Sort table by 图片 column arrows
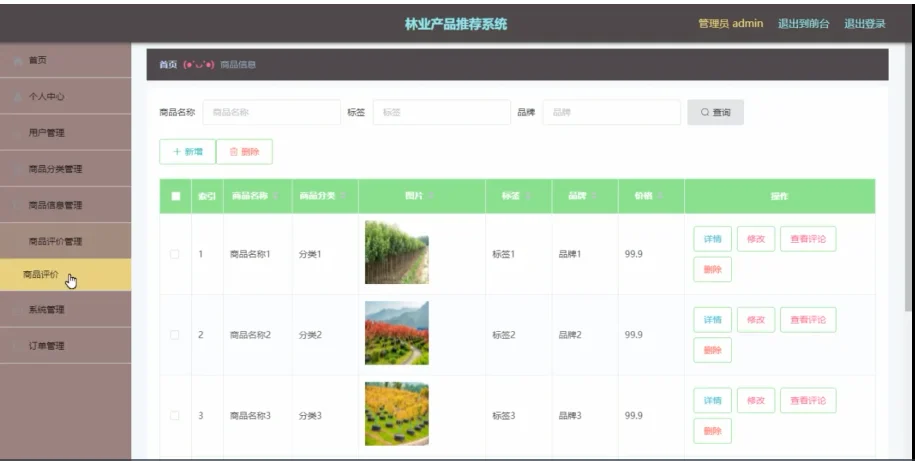This screenshot has height=461, width=915. [x=431, y=196]
